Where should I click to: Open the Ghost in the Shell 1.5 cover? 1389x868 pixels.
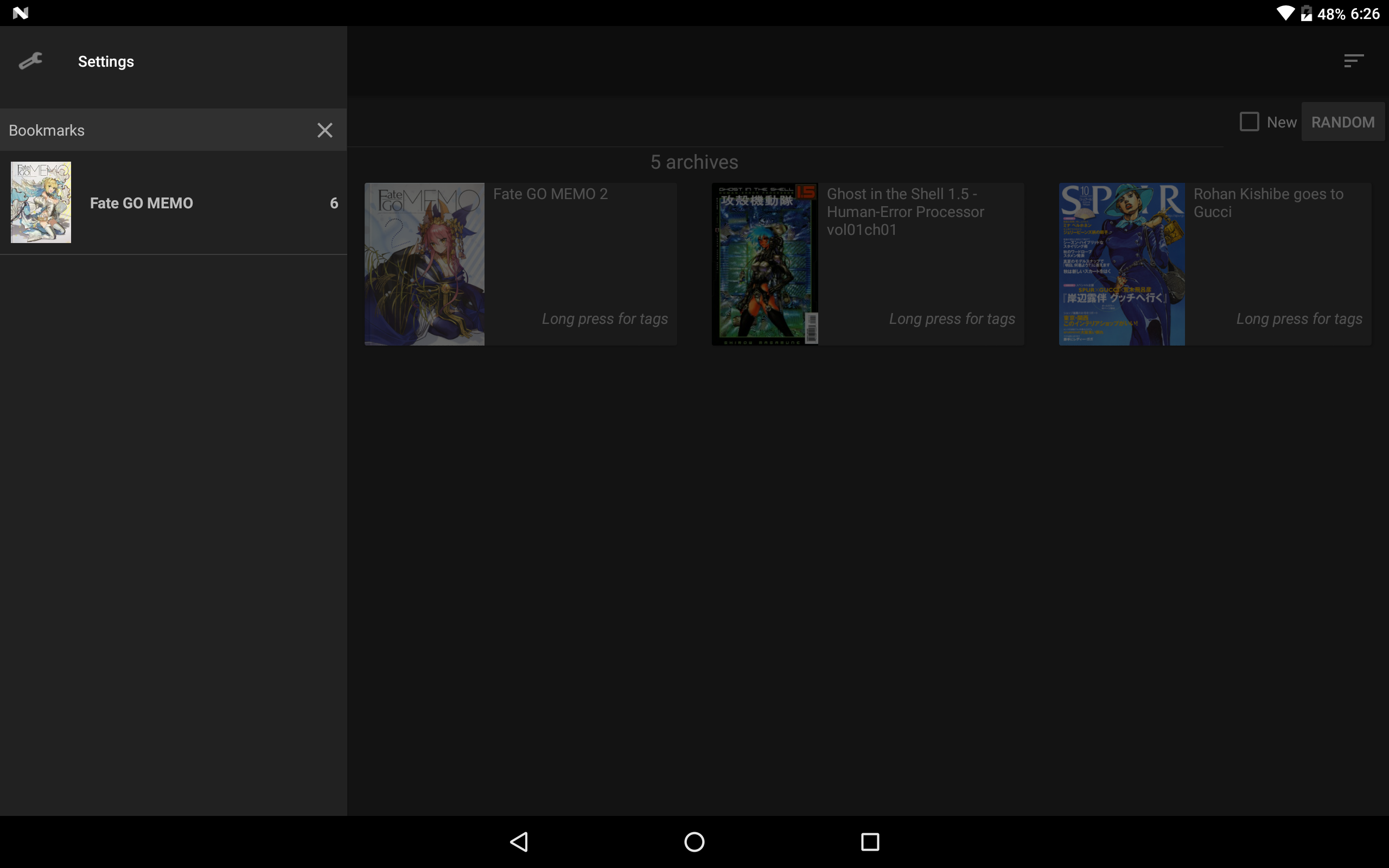coord(764,264)
